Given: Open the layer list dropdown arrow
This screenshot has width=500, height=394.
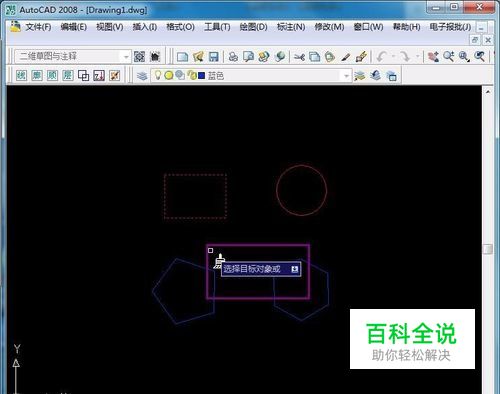Looking at the screenshot, I should (x=346, y=76).
